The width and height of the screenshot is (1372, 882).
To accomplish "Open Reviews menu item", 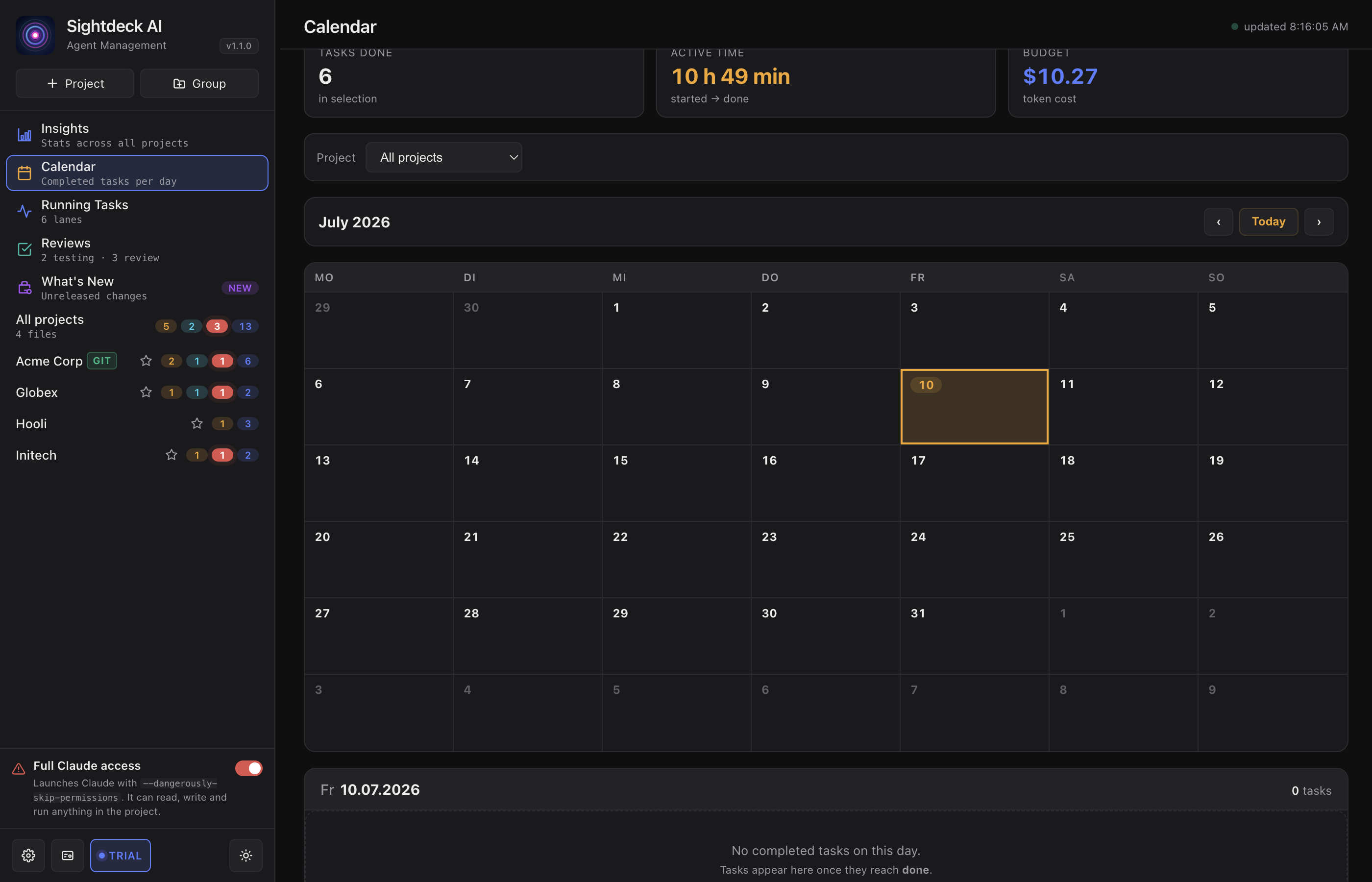I will click(x=137, y=250).
